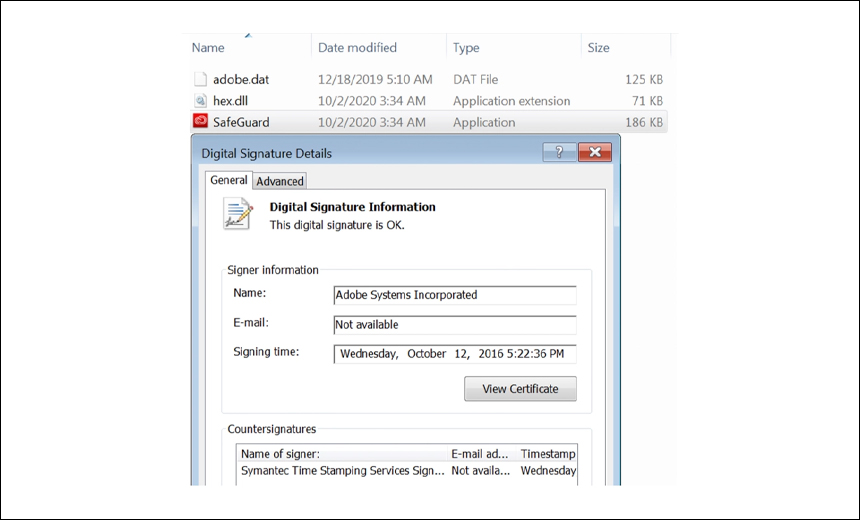The height and width of the screenshot is (520, 860).
Task: Click the E-mail ad... column header
Action: (x=479, y=454)
